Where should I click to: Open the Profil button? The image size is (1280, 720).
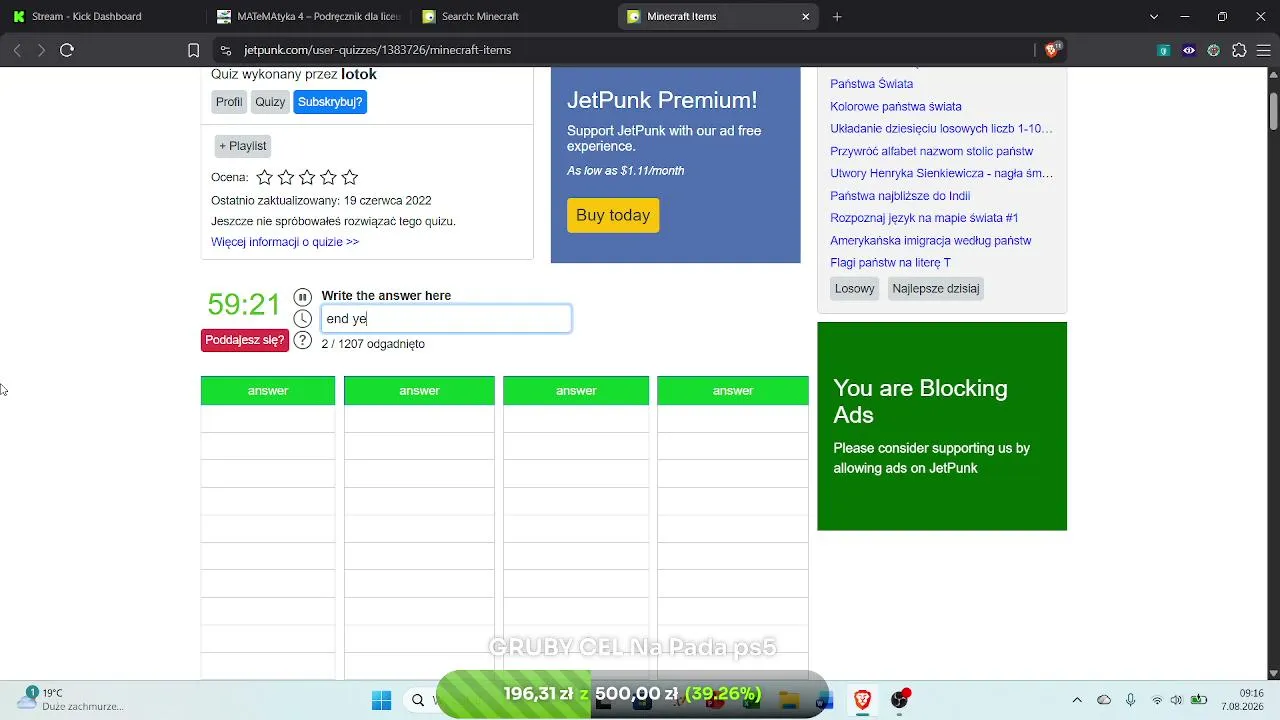[229, 102]
